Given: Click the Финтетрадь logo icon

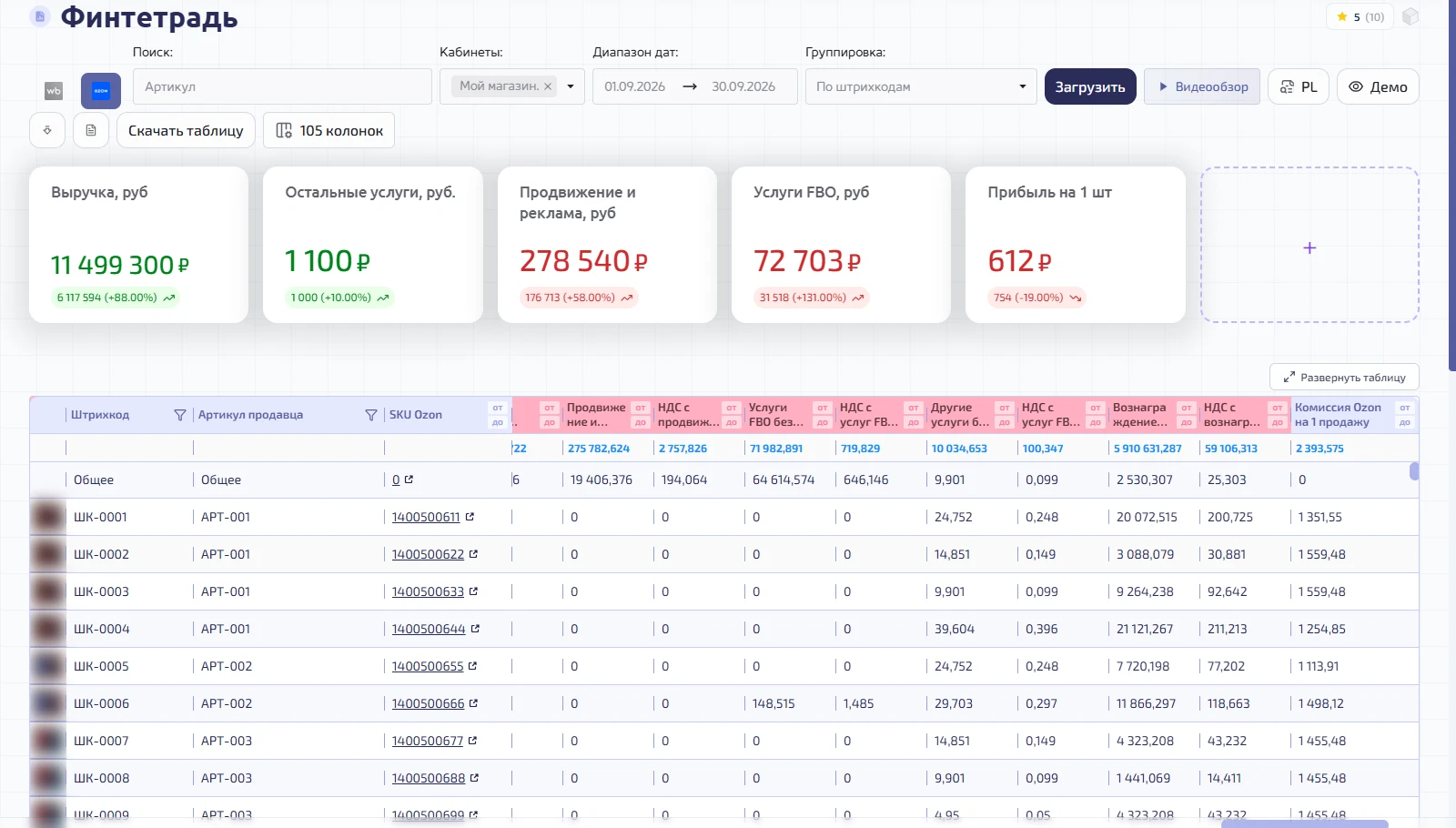Looking at the screenshot, I should (x=40, y=16).
